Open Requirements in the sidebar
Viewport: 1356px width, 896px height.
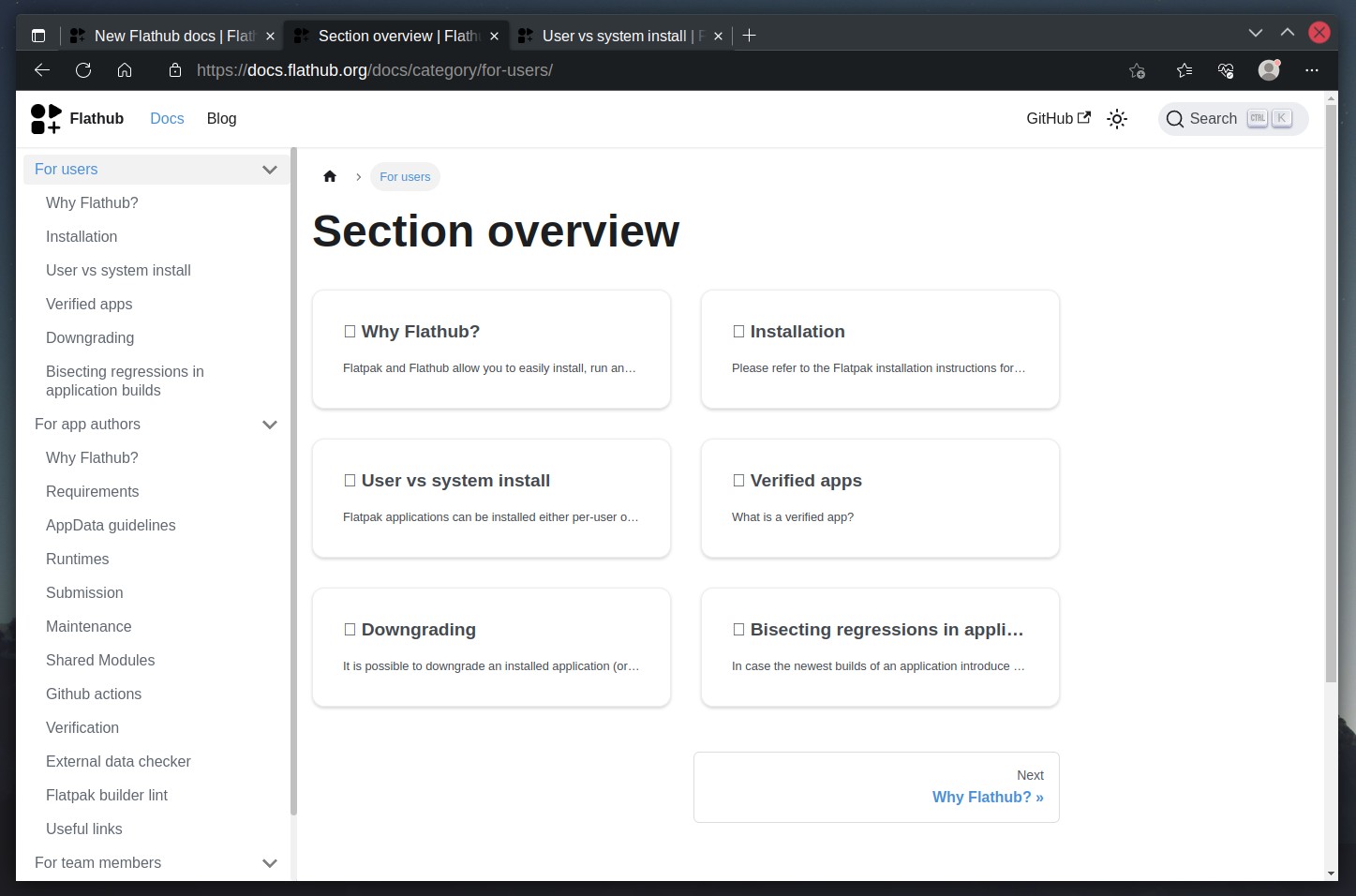(92, 492)
